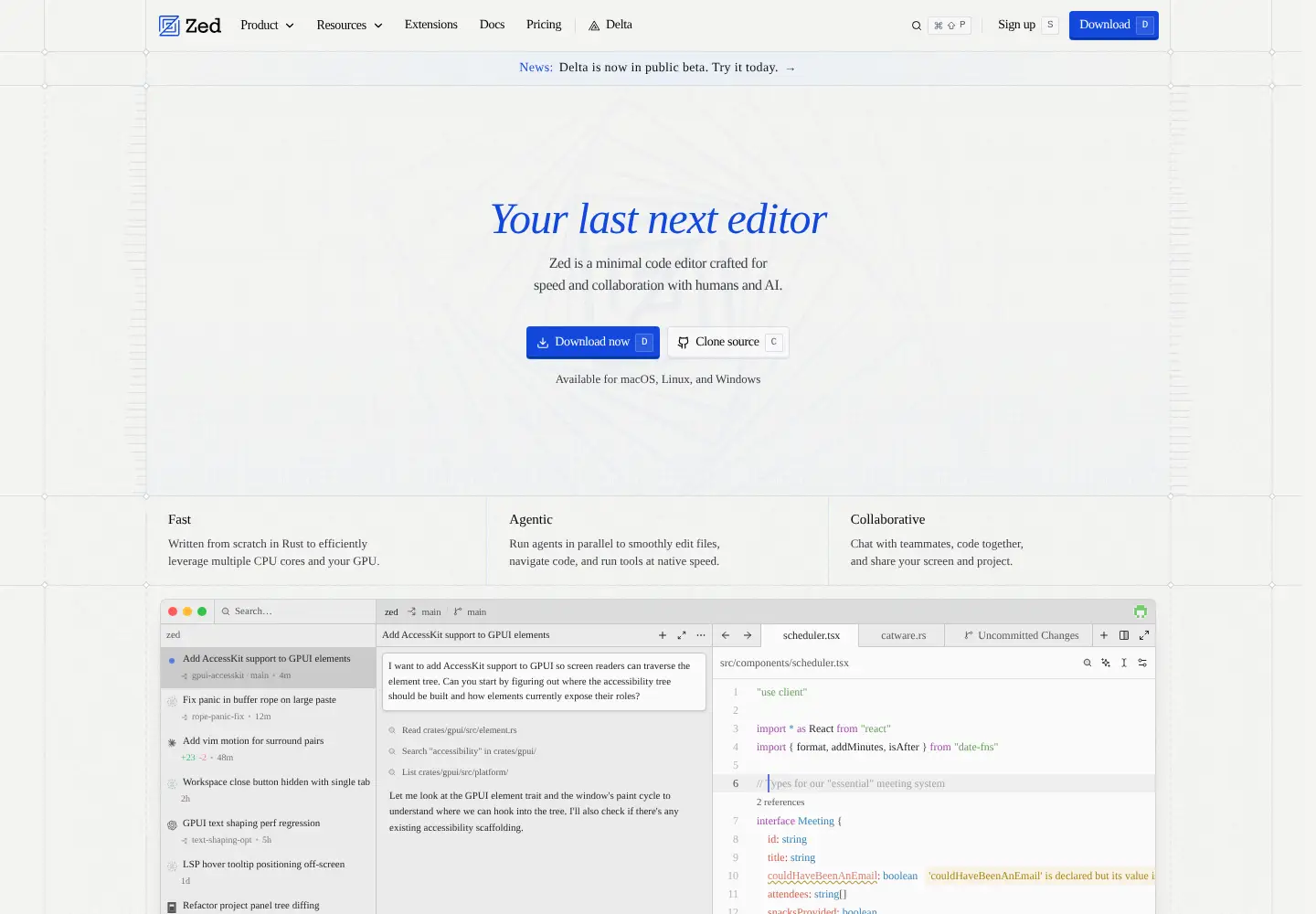Split the editor pane icon
This screenshot has height=914, width=1316.
[x=1124, y=635]
